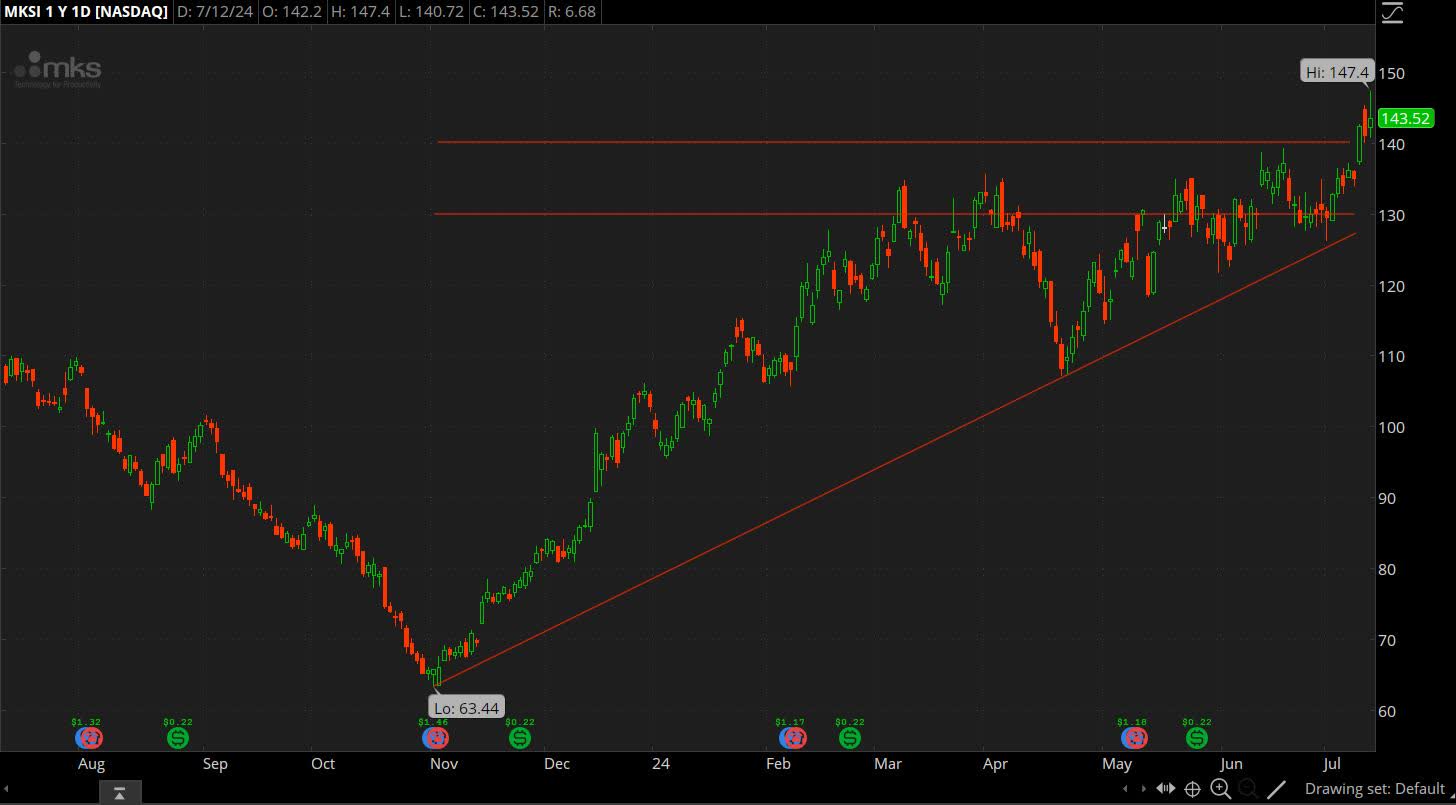The image size is (1456, 805).
Task: Select the MKSI 1 Y 1D title
Action: tap(46, 12)
